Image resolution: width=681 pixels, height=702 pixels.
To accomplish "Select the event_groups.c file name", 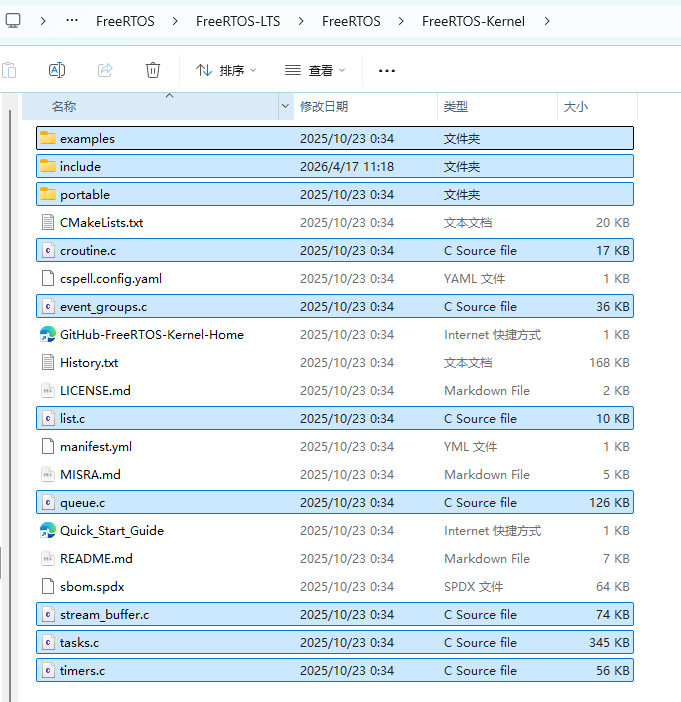I will click(103, 307).
